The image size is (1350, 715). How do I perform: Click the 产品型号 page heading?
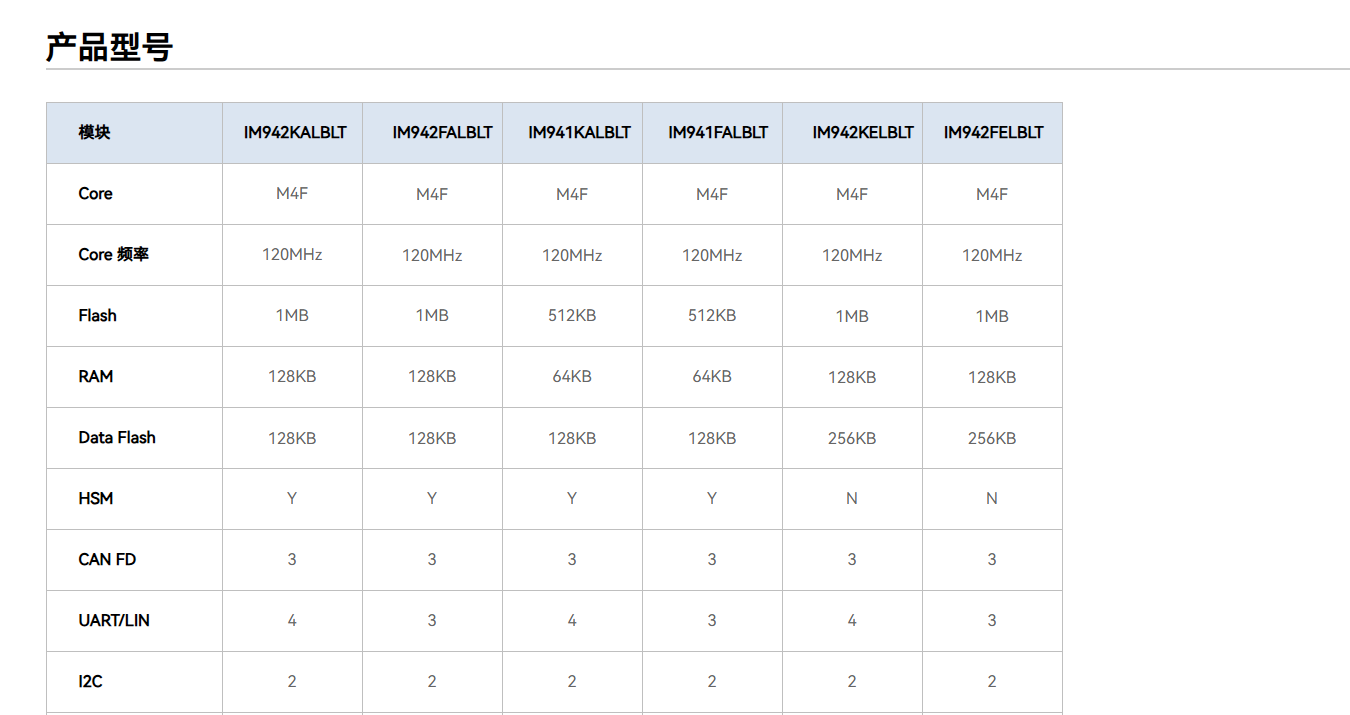coord(110,47)
